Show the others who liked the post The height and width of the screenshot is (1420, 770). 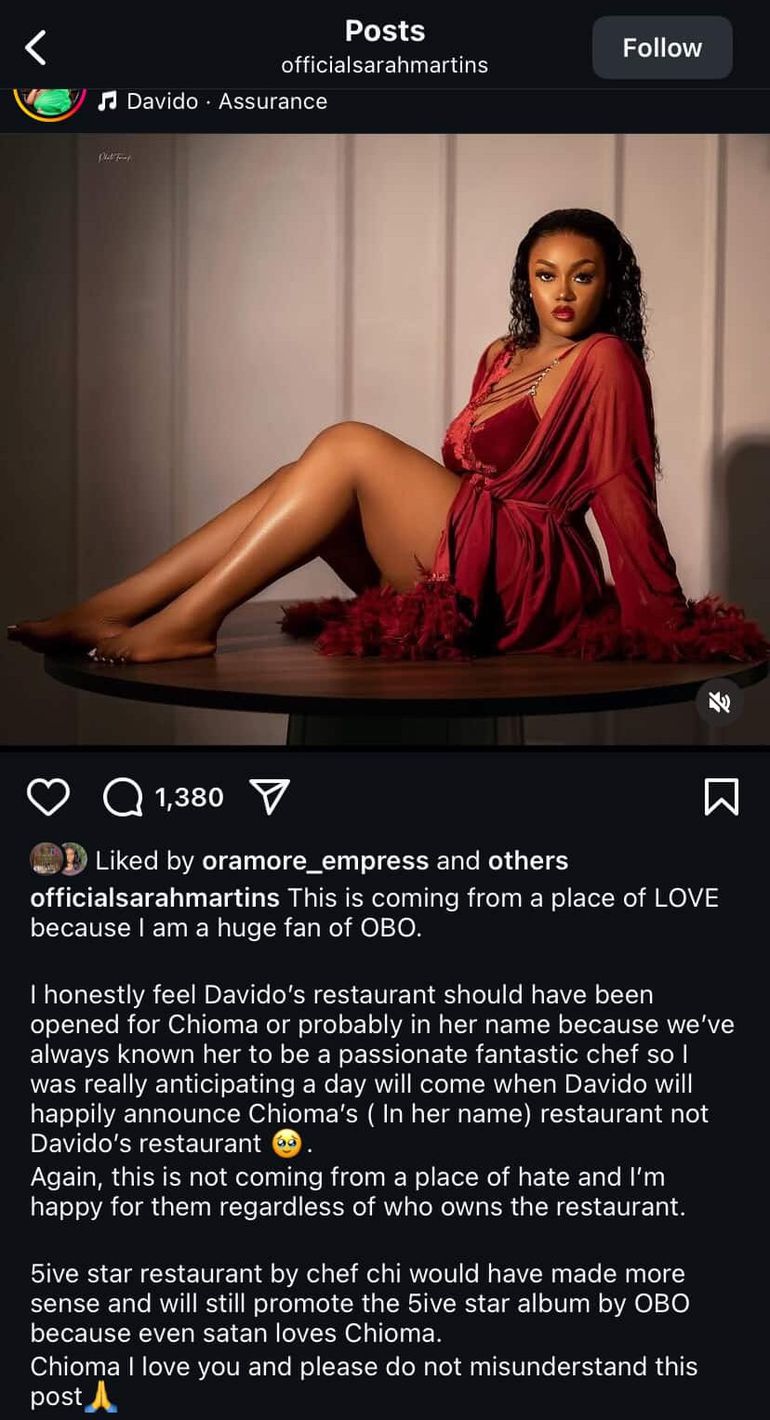(528, 860)
